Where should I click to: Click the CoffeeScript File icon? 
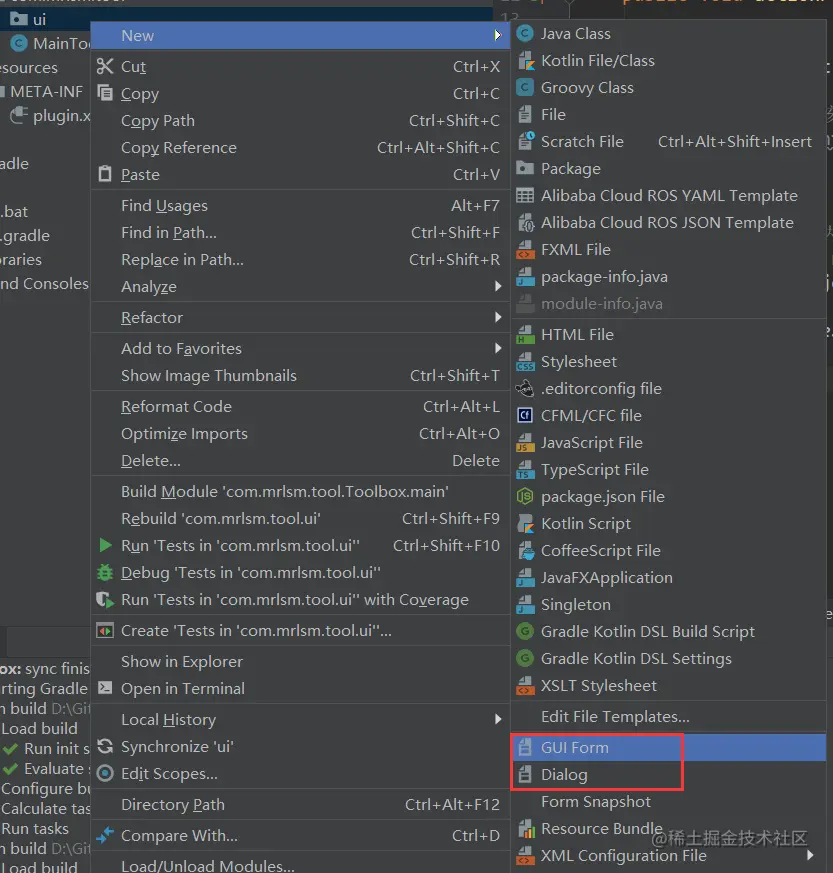525,551
